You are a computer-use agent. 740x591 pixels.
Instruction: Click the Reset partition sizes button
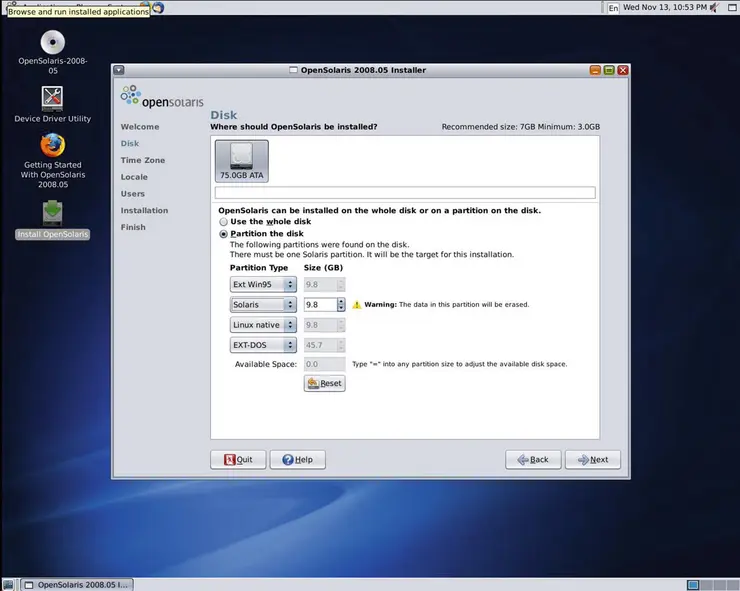click(324, 383)
